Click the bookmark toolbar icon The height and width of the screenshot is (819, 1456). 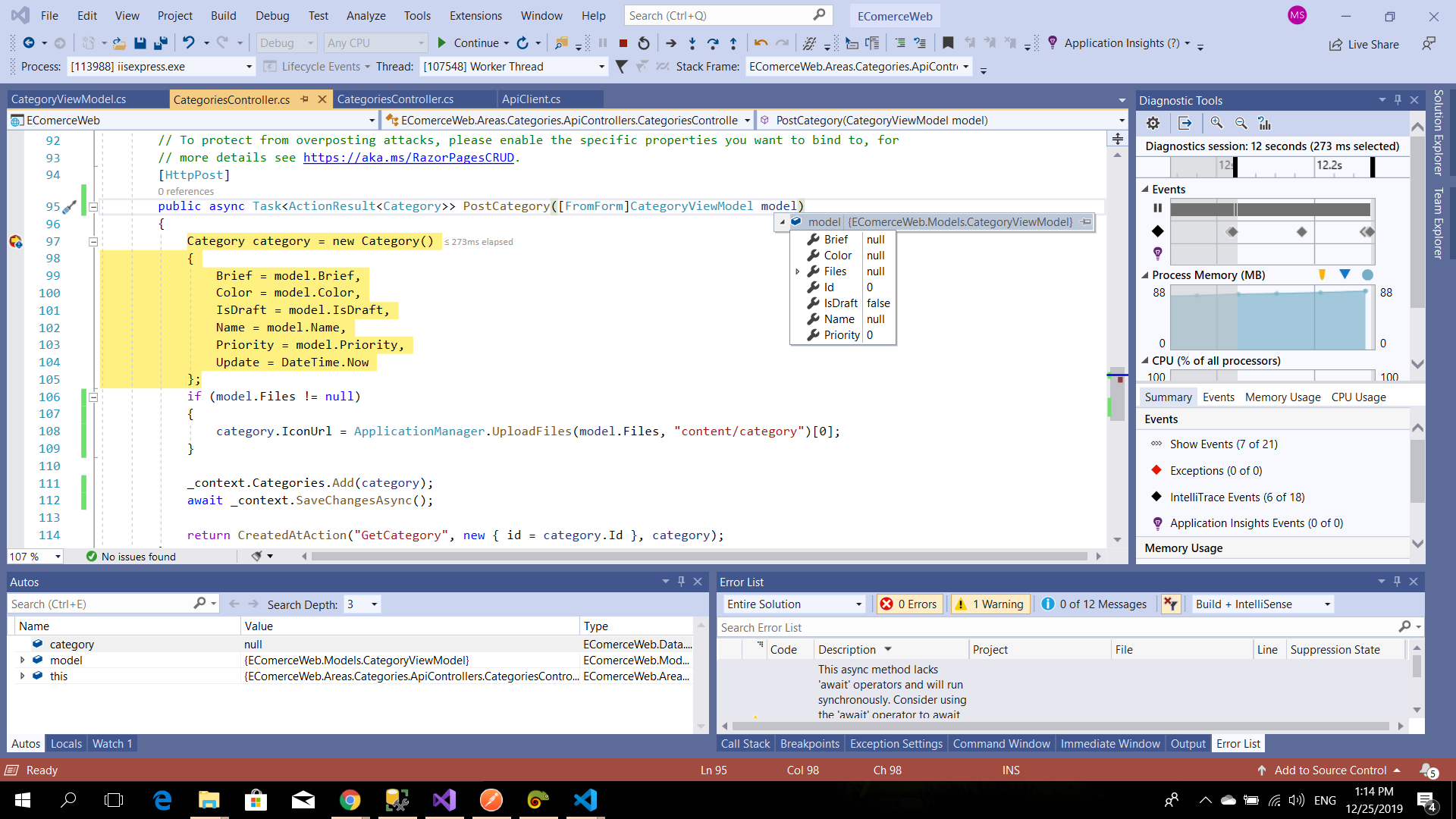pos(947,43)
